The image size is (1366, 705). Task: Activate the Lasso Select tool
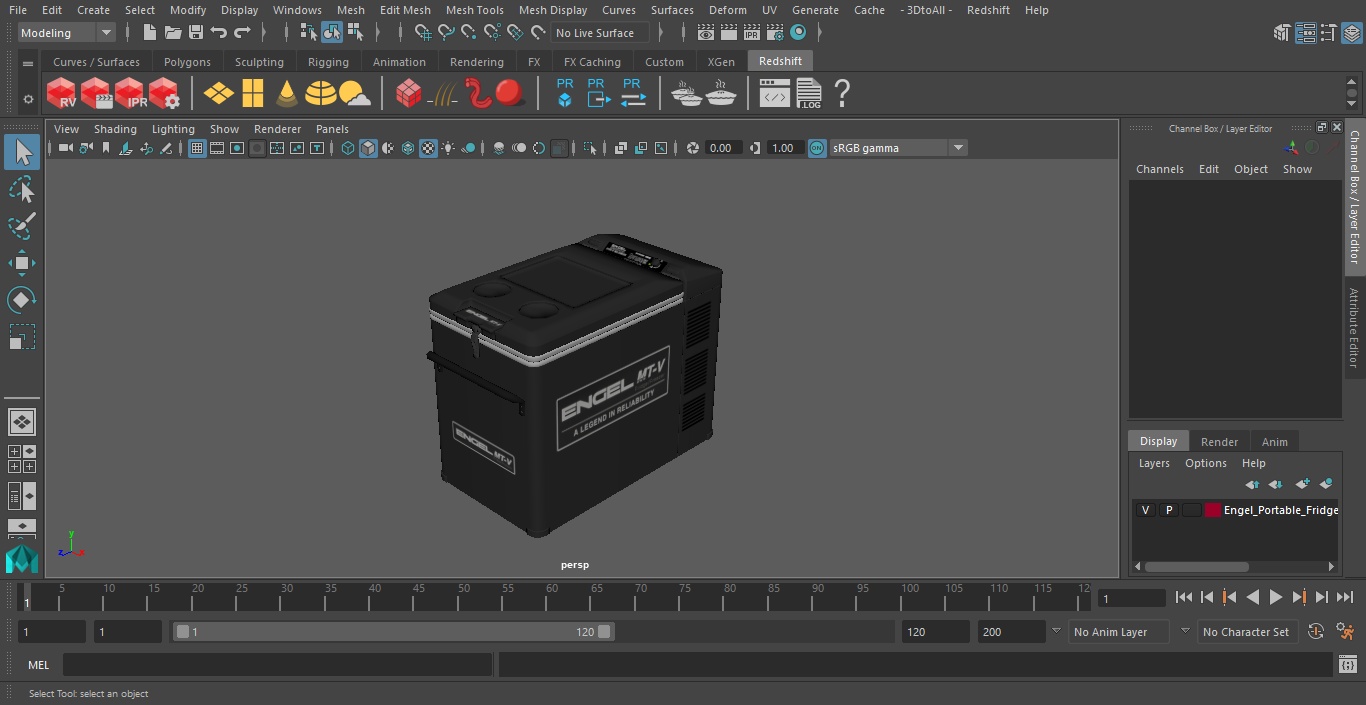[22, 189]
